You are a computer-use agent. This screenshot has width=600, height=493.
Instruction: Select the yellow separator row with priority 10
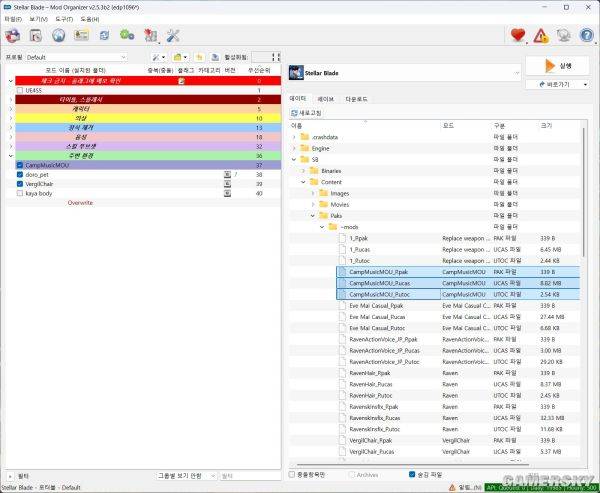pyautogui.click(x=148, y=118)
